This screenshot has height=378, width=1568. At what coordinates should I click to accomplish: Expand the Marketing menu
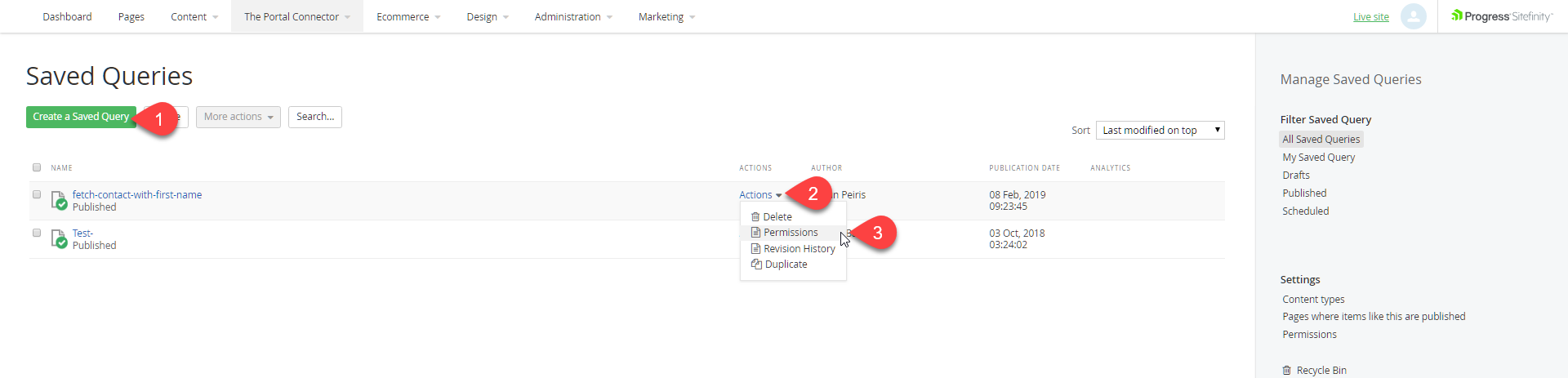[666, 16]
